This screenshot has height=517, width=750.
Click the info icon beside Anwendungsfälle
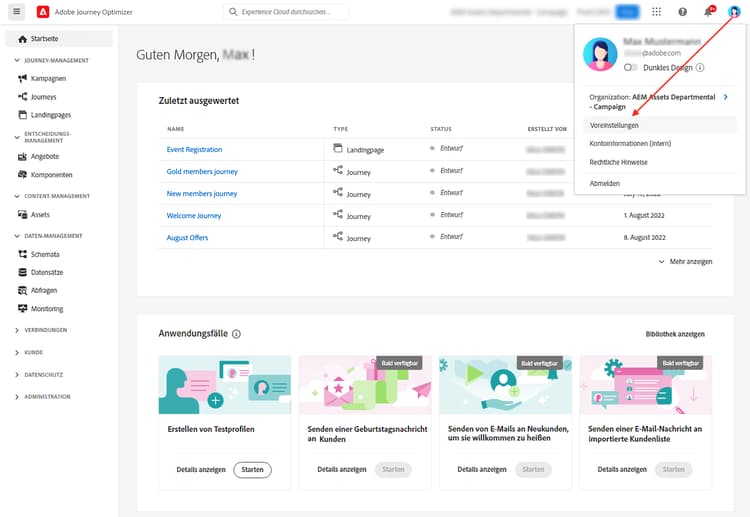click(x=236, y=334)
